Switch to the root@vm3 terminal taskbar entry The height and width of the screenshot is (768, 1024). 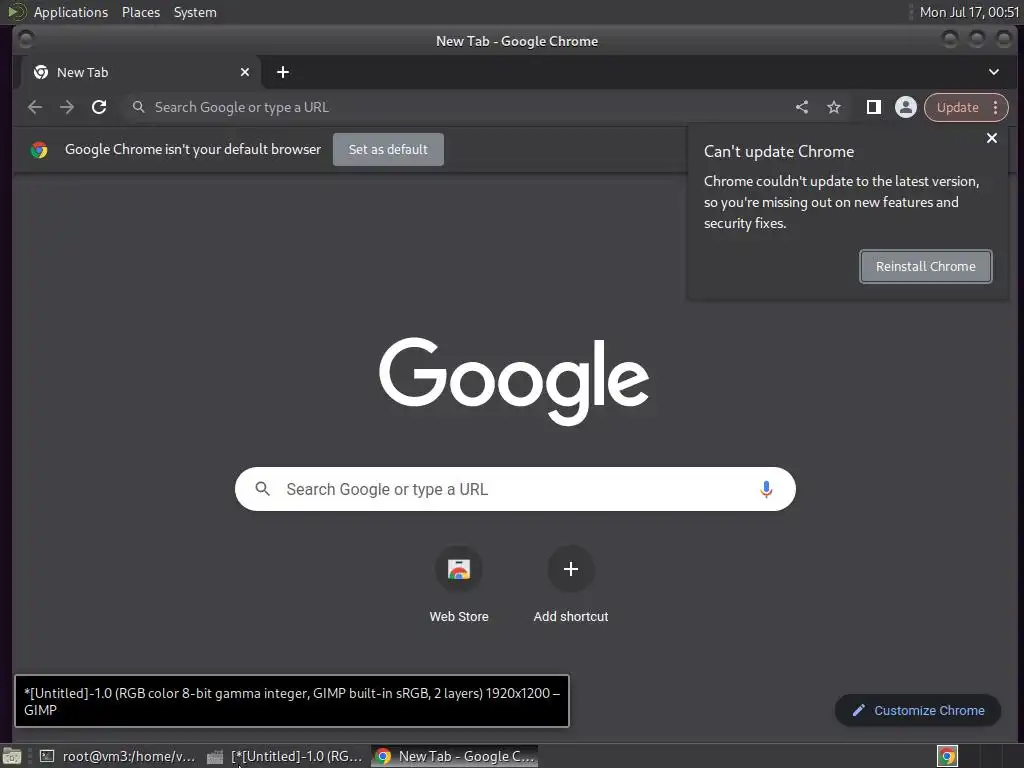pyautogui.click(x=118, y=756)
